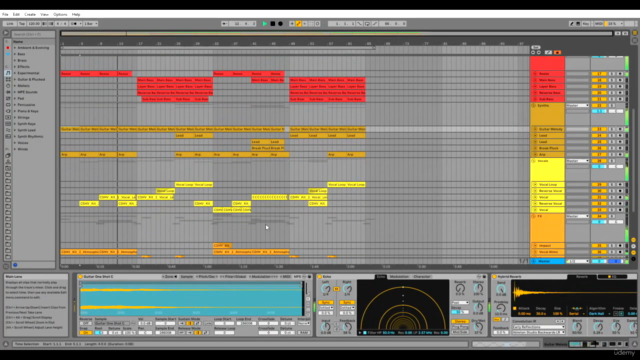640x360 pixels.
Task: Switch to Modulation tab in Echo
Action: tap(399, 277)
